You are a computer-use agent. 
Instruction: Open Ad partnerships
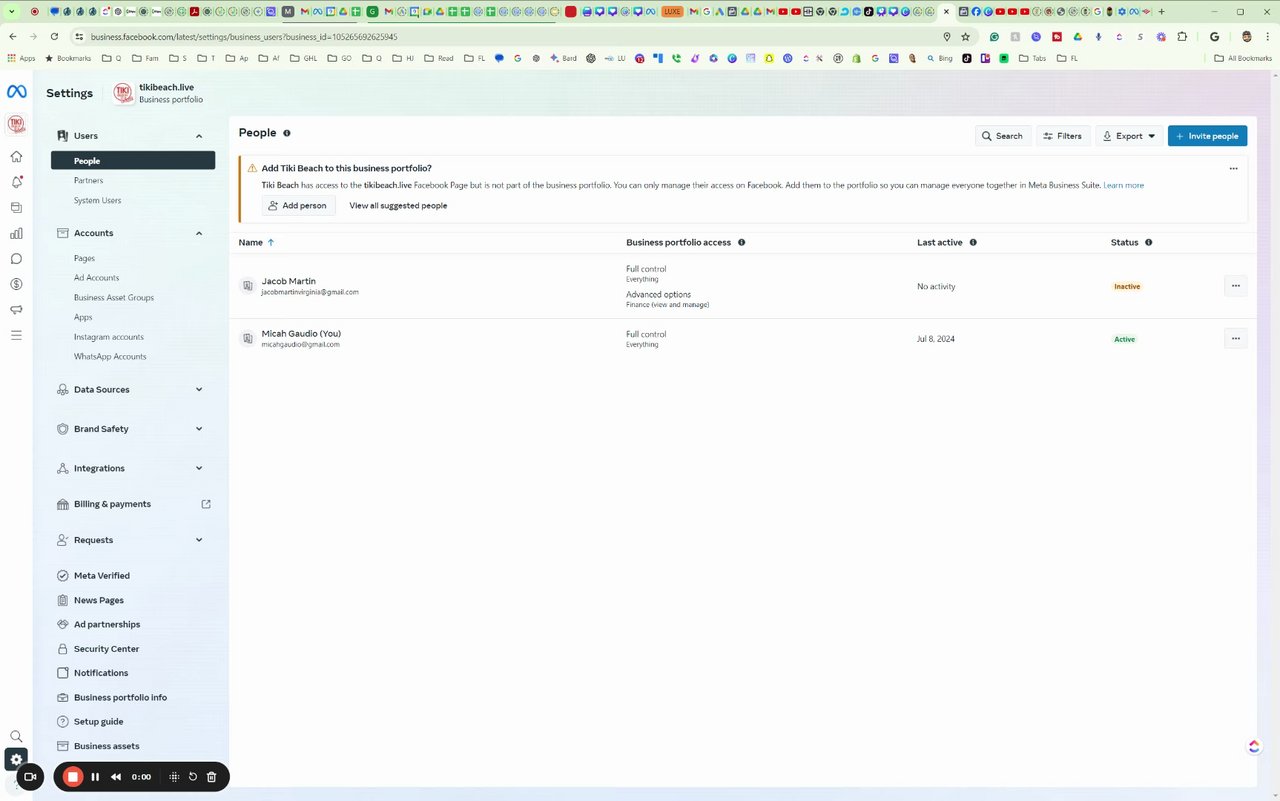tap(107, 624)
